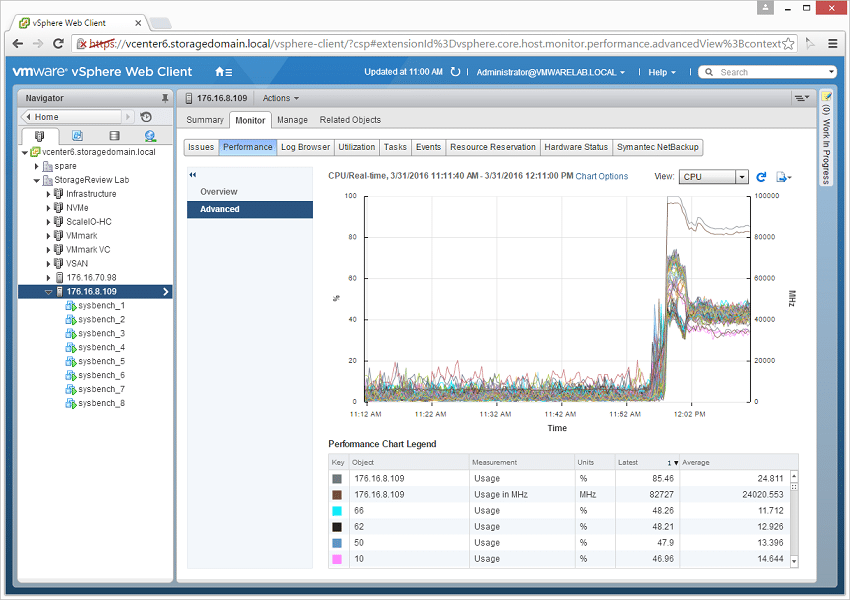Viewport: 850px width, 600px height.
Task: Click the browser back arrow
Action: [x=18, y=43]
